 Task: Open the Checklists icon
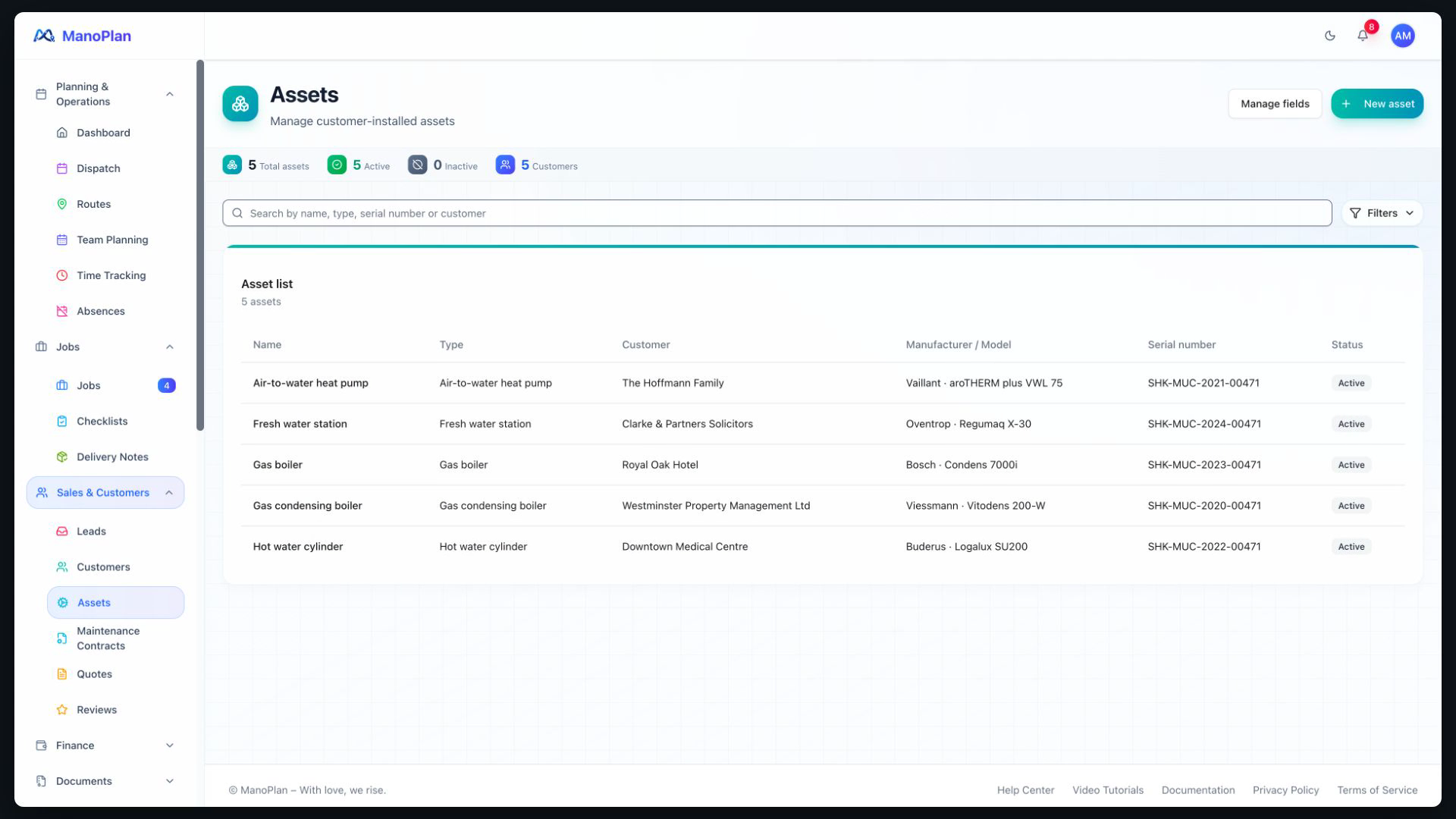tap(62, 421)
